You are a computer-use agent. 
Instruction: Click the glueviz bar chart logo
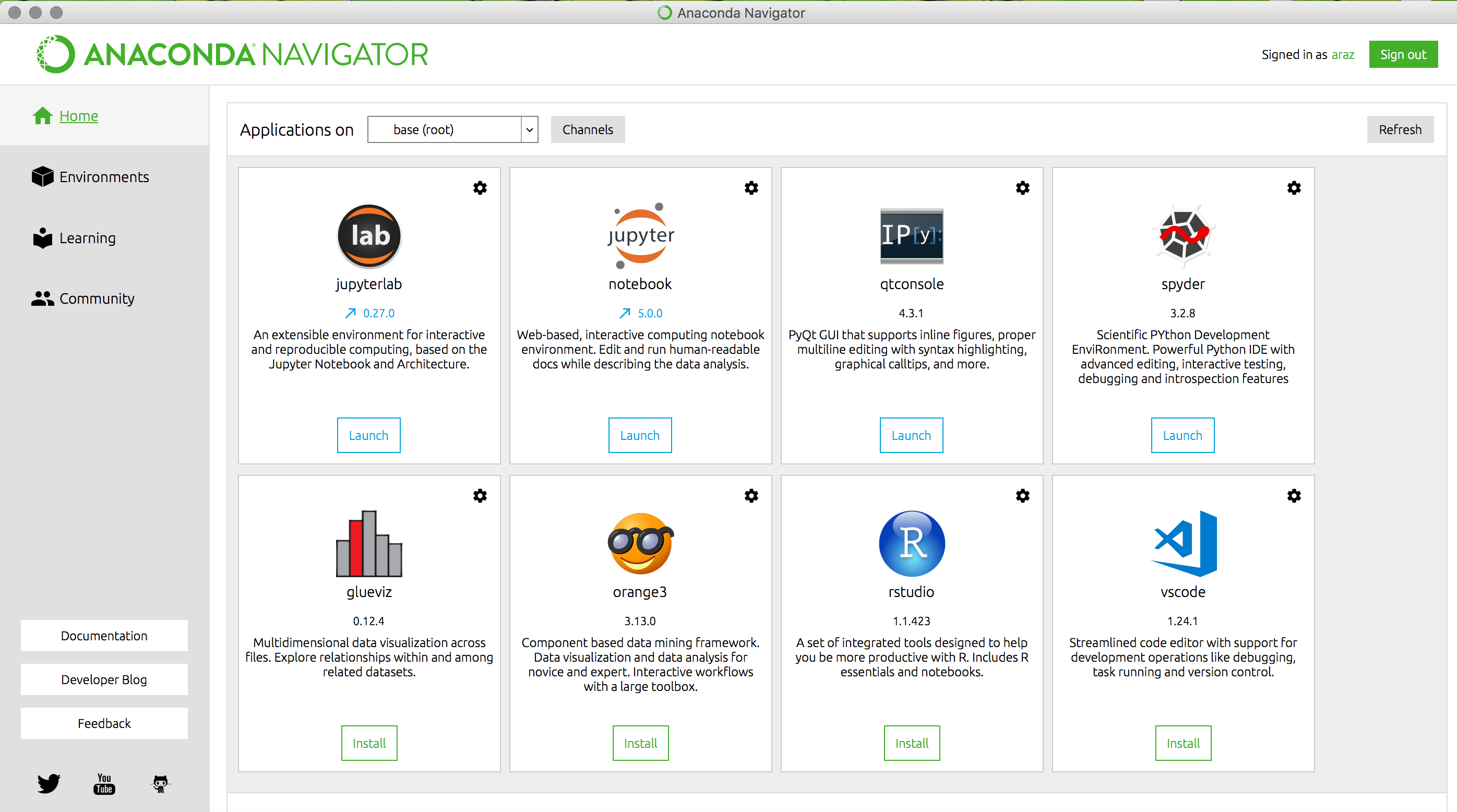click(x=369, y=543)
